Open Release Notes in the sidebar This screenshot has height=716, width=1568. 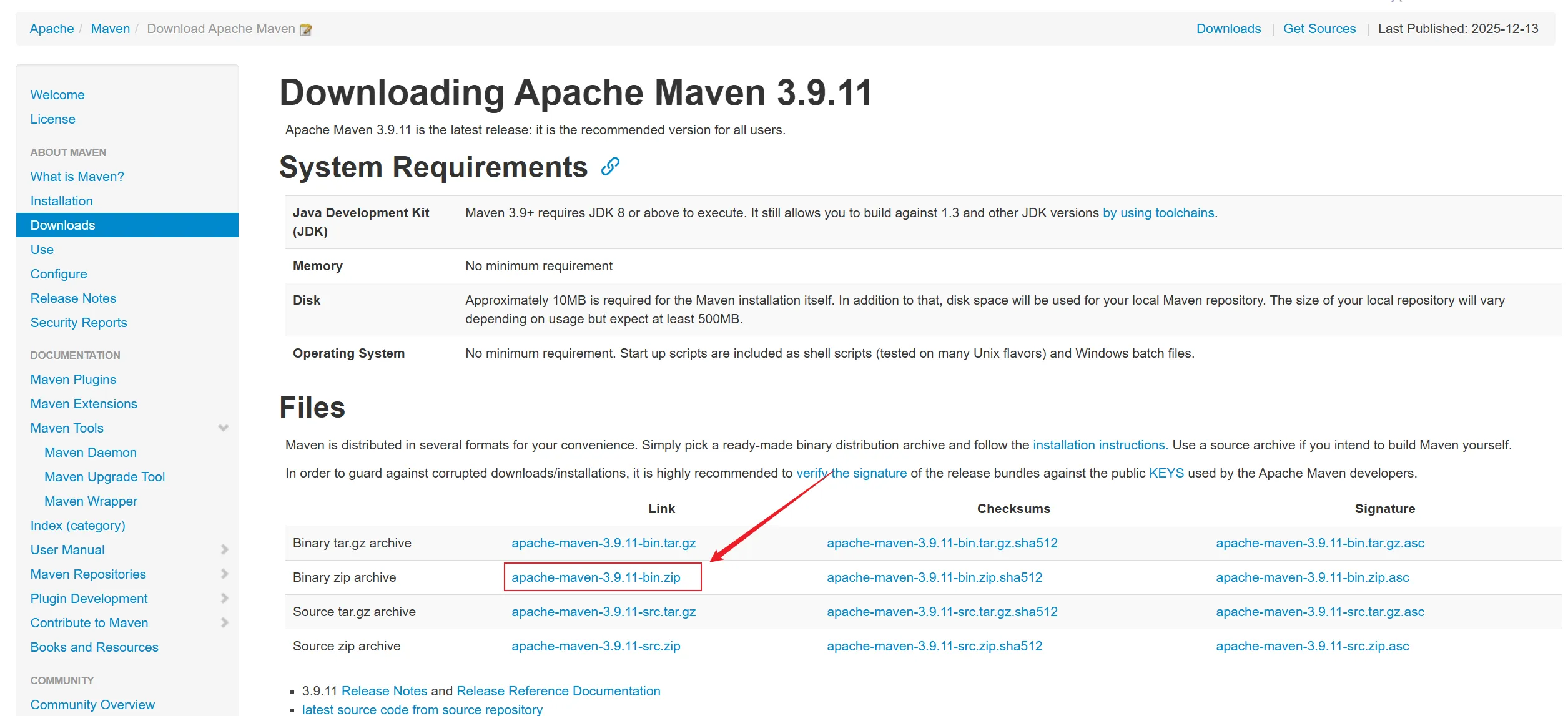pyautogui.click(x=73, y=298)
